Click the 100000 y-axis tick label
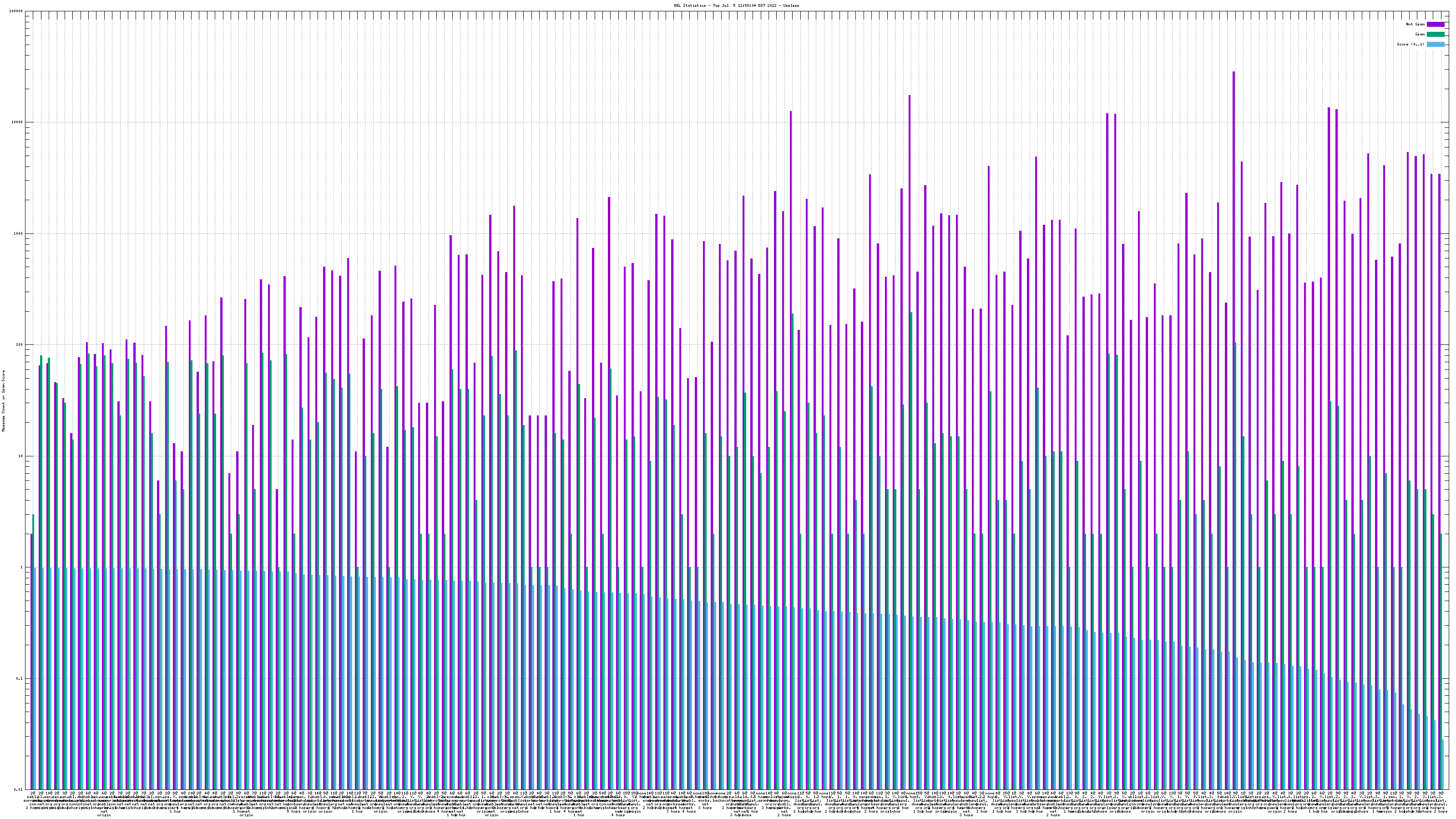The image size is (1456, 819). pos(17,11)
